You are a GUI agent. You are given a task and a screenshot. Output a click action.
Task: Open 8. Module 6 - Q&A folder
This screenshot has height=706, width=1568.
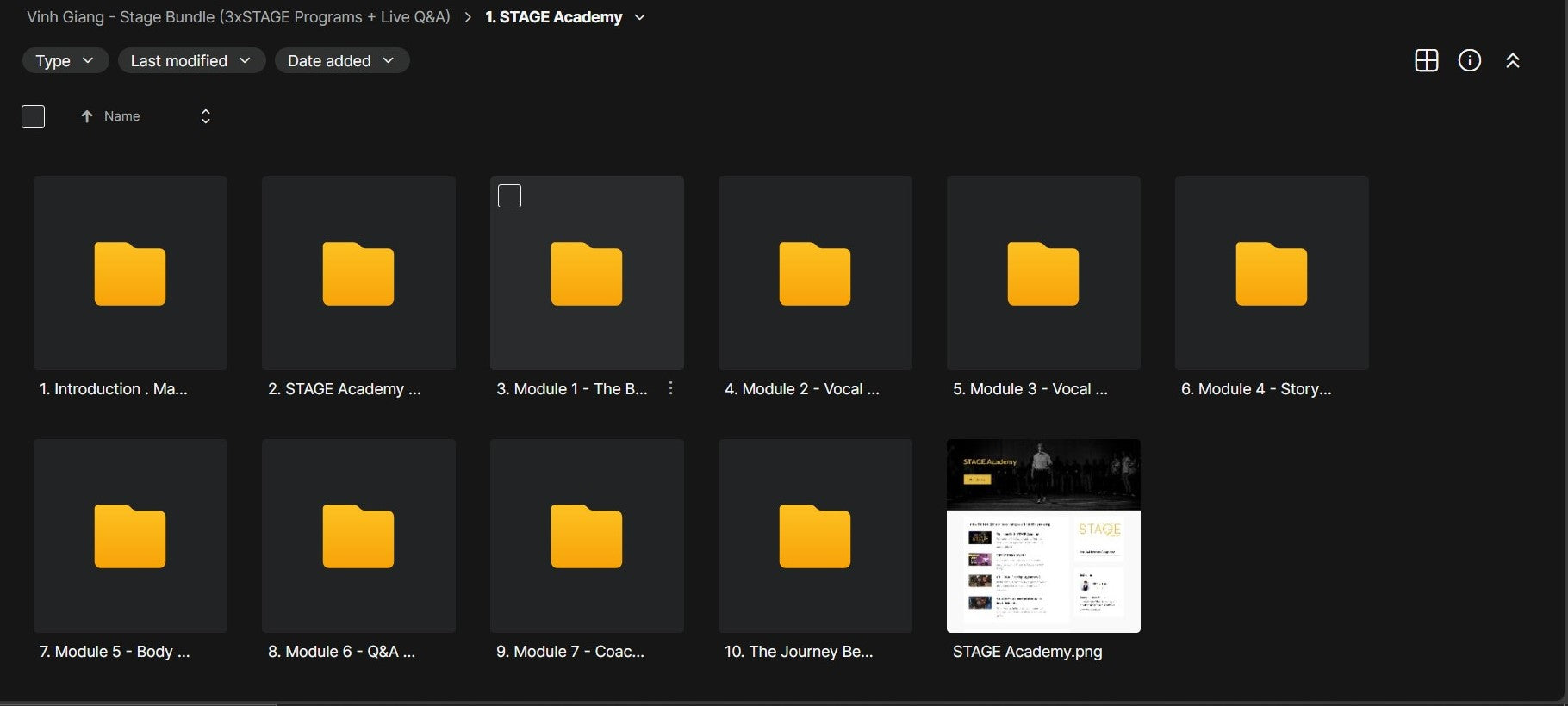358,536
